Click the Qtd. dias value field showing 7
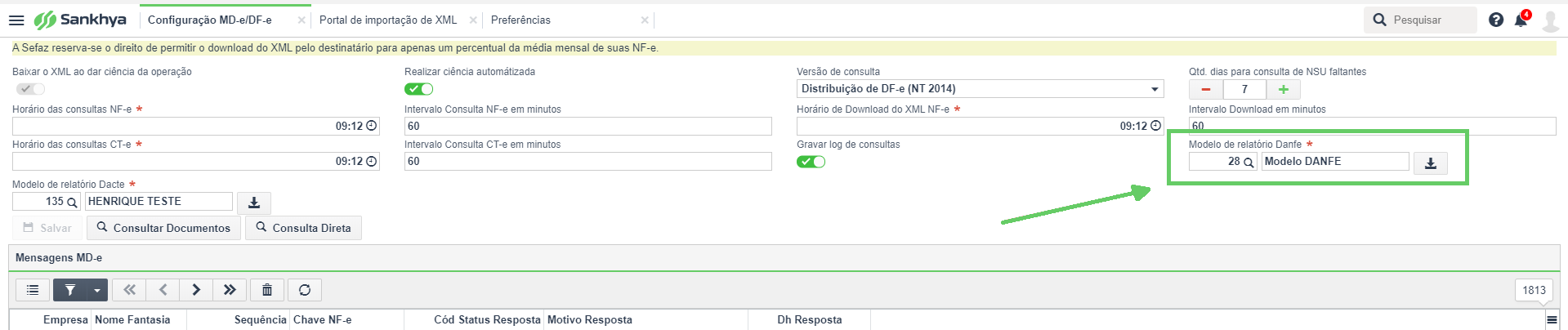This screenshot has width=1568, height=330. (x=1244, y=89)
